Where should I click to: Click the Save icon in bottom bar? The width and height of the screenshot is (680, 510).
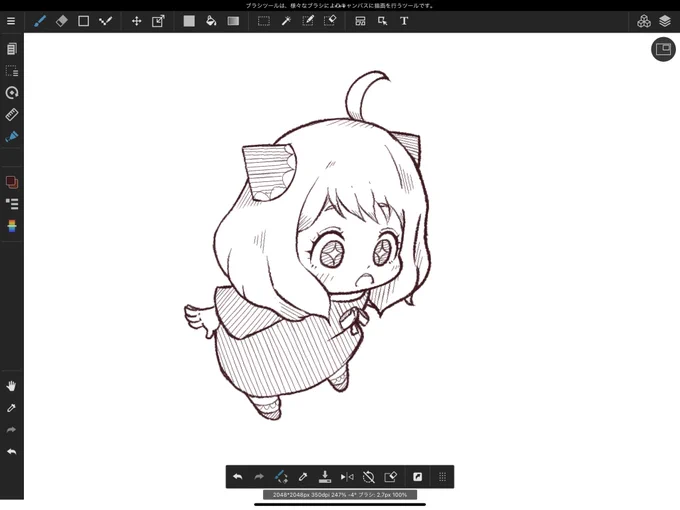[325, 477]
